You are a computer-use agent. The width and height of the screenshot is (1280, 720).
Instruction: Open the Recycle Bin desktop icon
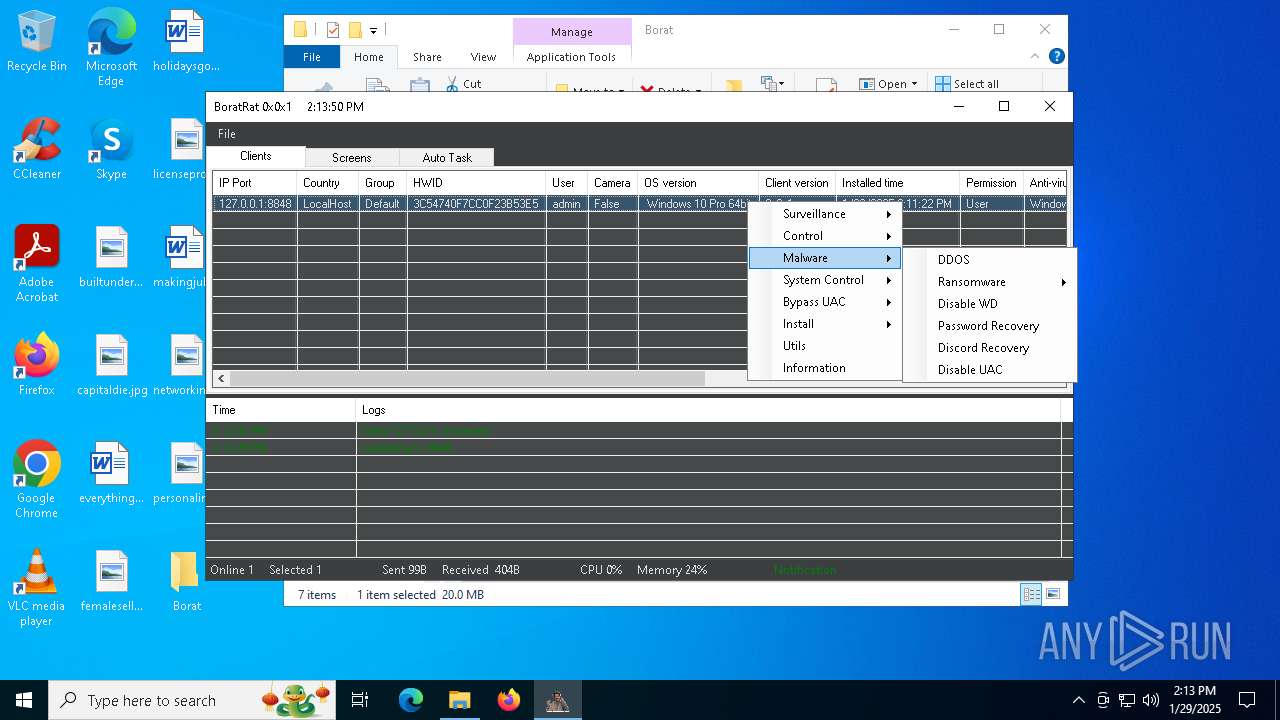[36, 42]
